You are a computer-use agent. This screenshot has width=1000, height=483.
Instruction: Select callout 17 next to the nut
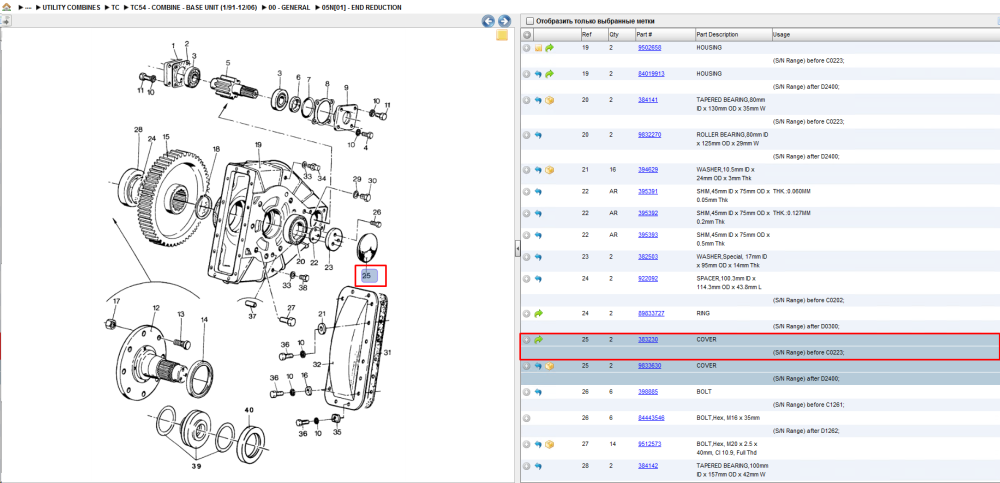click(x=116, y=301)
